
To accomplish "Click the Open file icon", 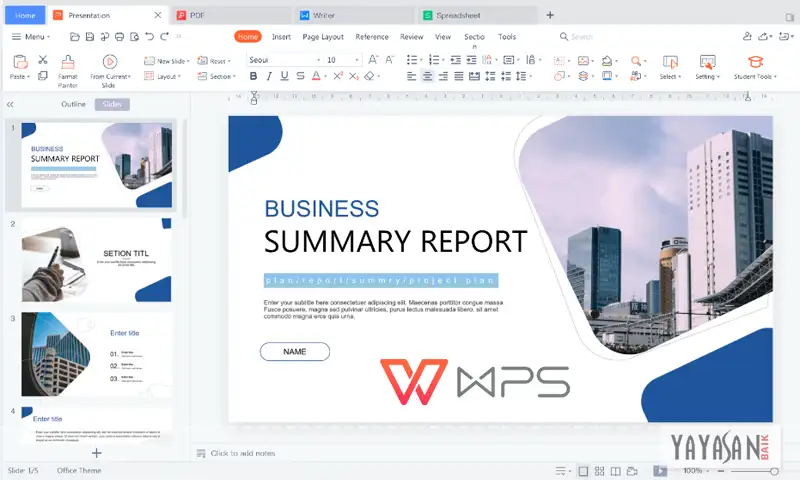I will (x=74, y=37).
